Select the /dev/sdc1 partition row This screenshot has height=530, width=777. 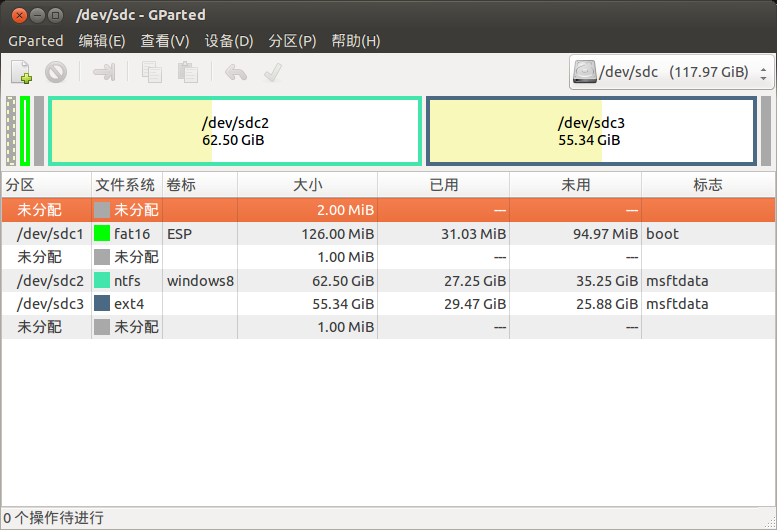pyautogui.click(x=388, y=234)
